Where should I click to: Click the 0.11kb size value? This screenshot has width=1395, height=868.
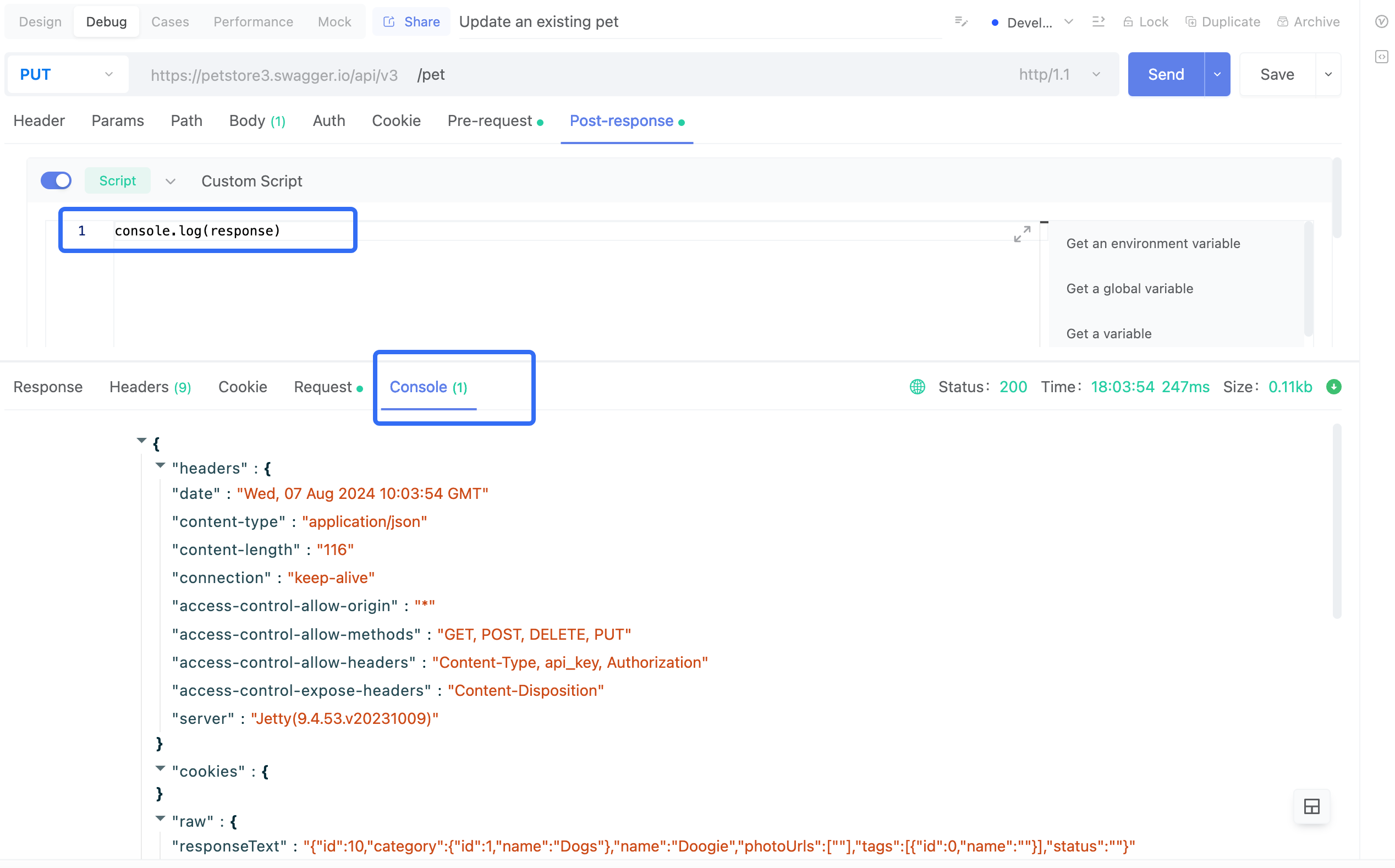click(1290, 387)
